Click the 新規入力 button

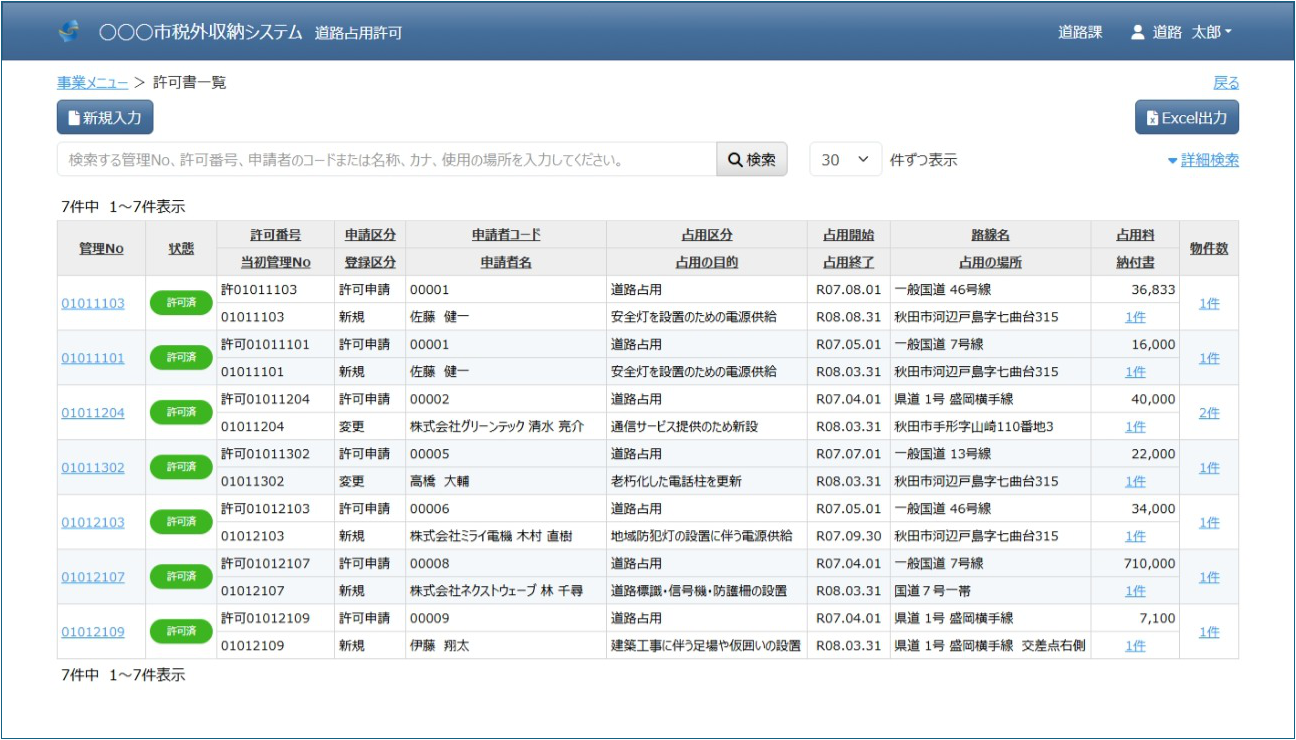[105, 118]
